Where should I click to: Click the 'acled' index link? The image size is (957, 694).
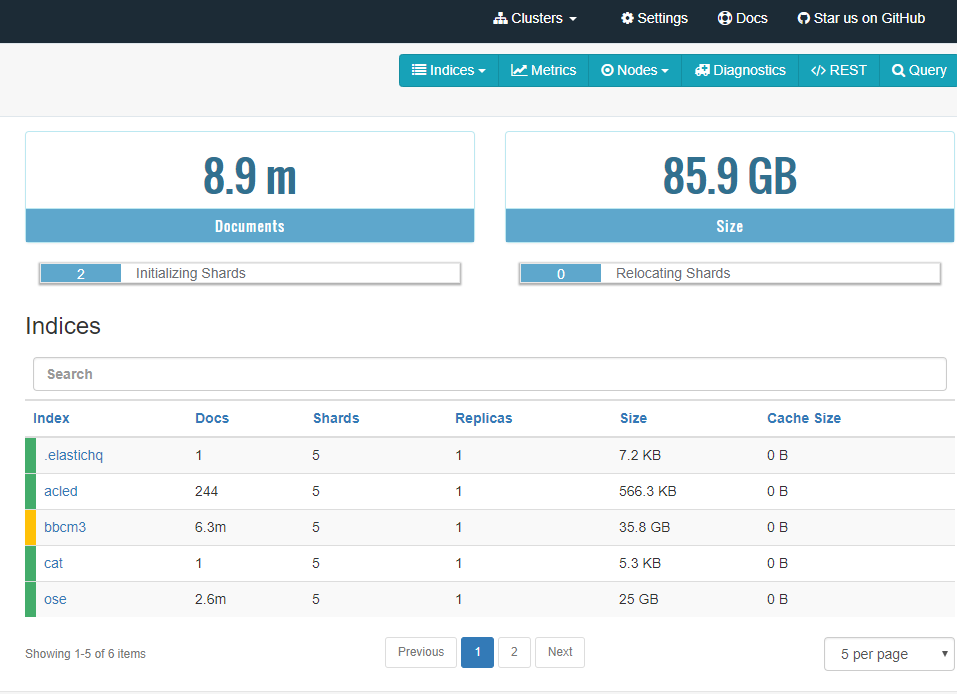click(60, 491)
